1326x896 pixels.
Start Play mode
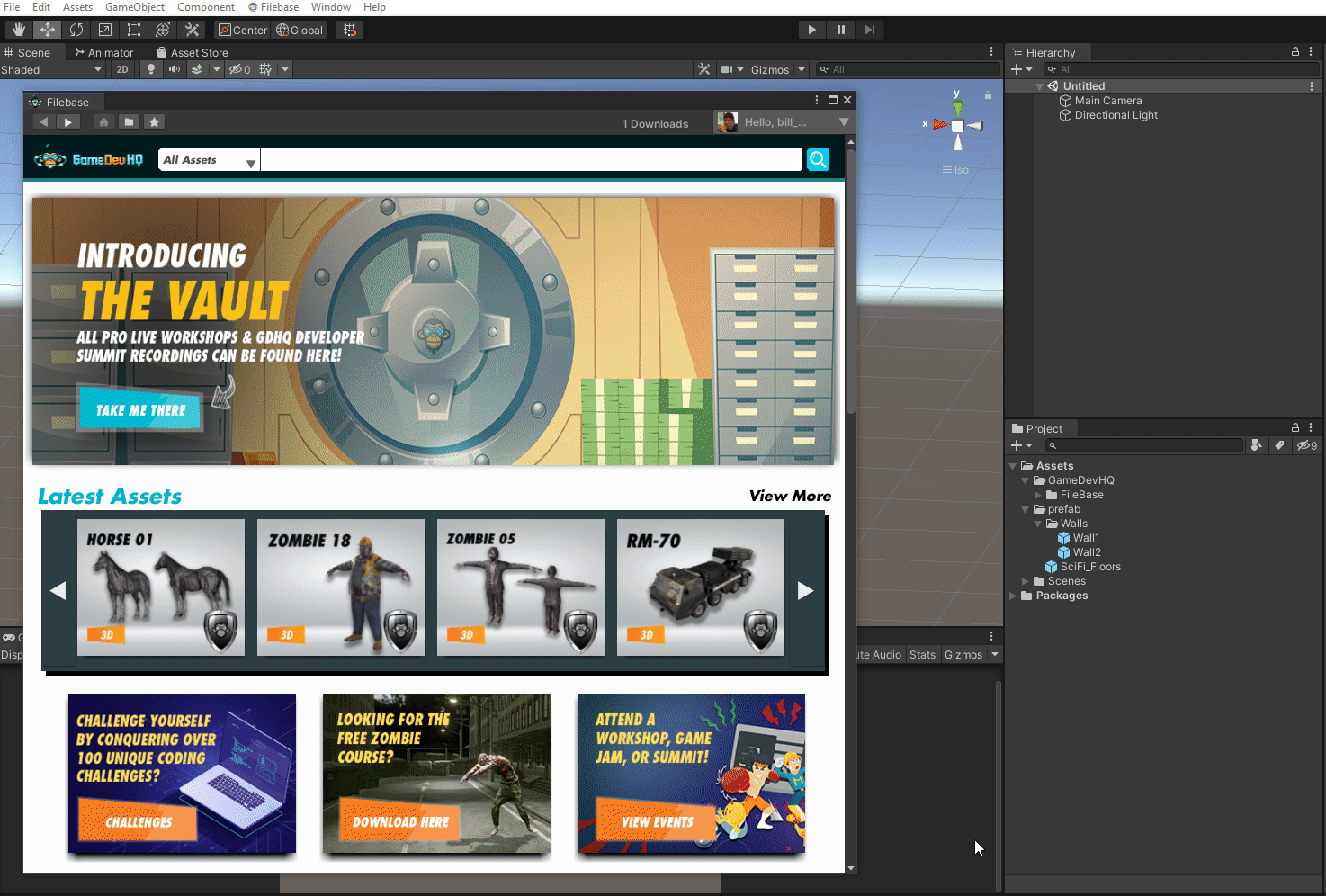pos(811,30)
